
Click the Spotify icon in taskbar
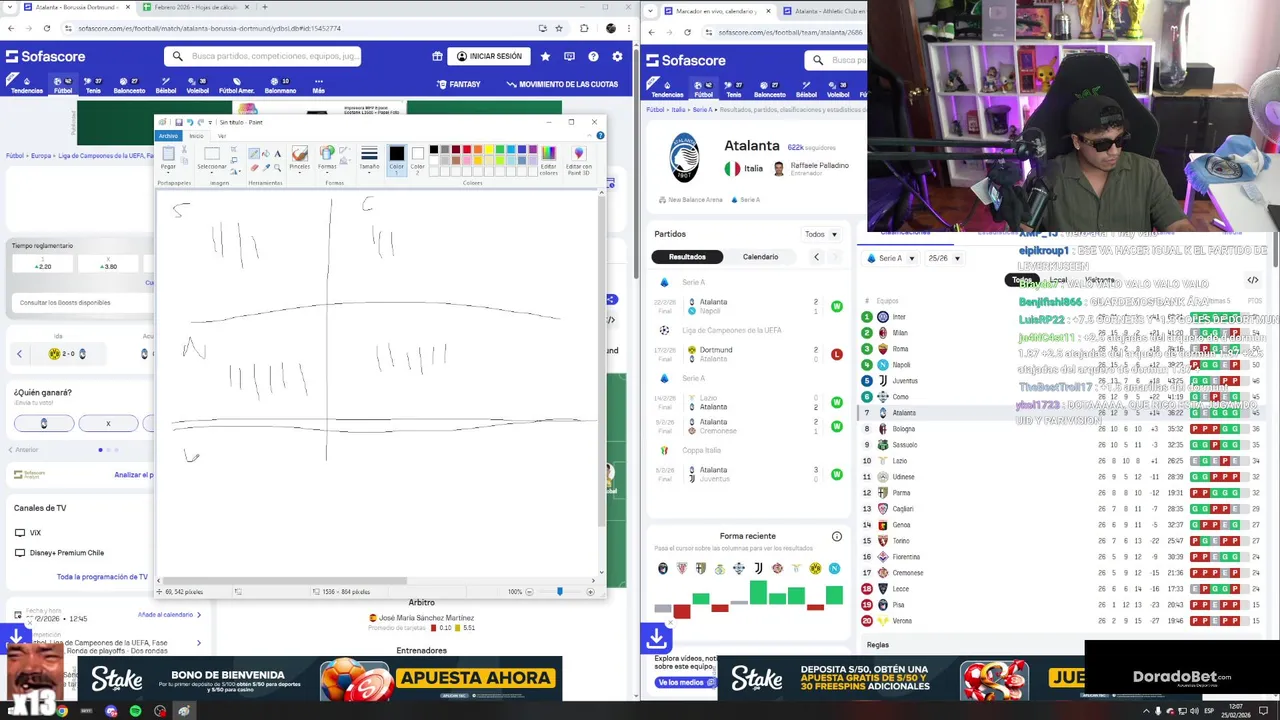135,711
